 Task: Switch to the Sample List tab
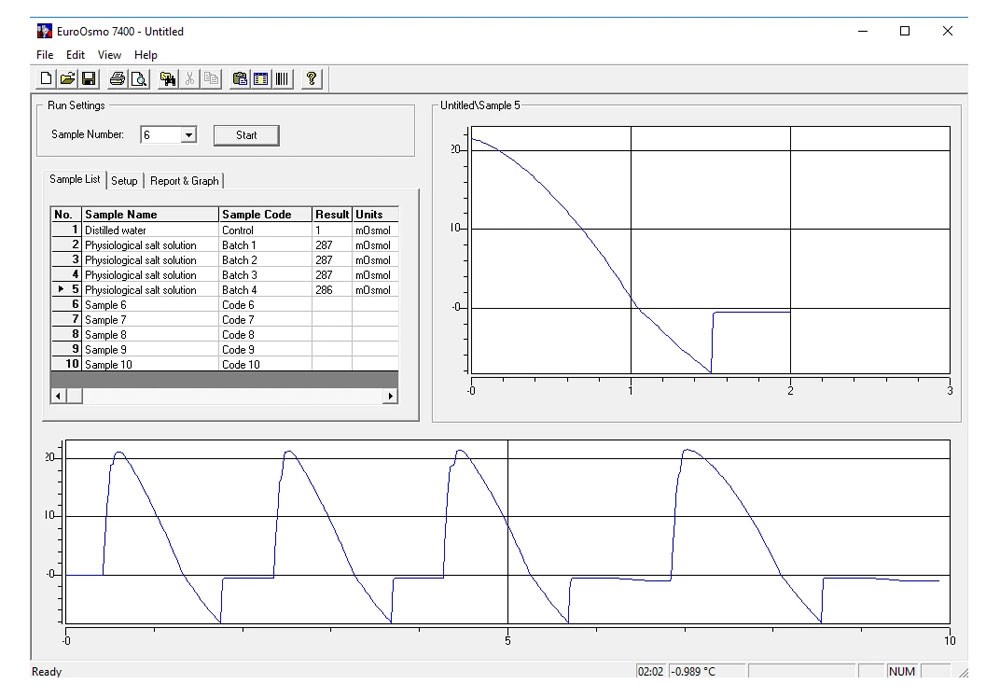[75, 179]
